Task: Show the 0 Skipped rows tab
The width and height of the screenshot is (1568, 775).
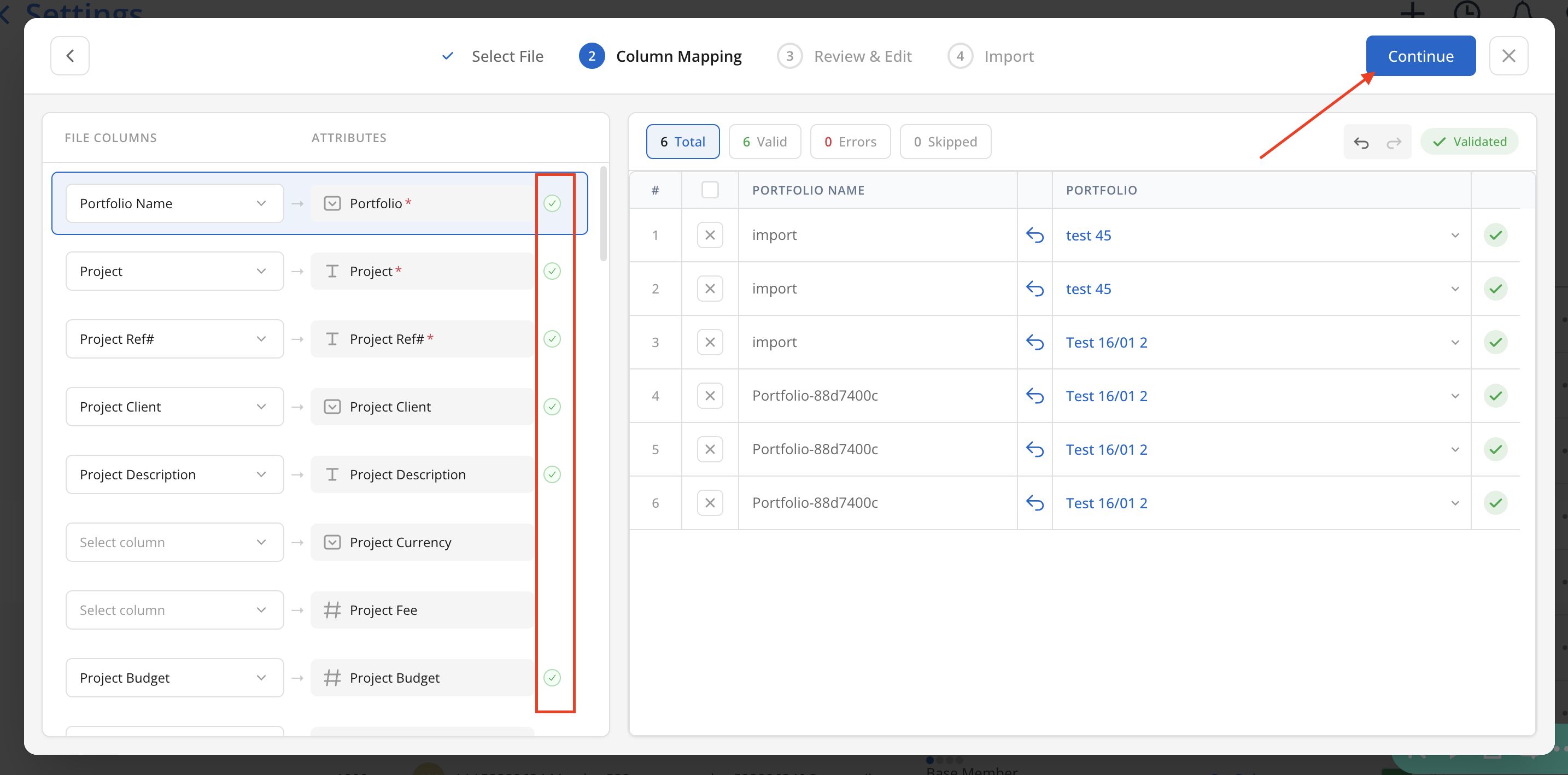Action: (945, 142)
